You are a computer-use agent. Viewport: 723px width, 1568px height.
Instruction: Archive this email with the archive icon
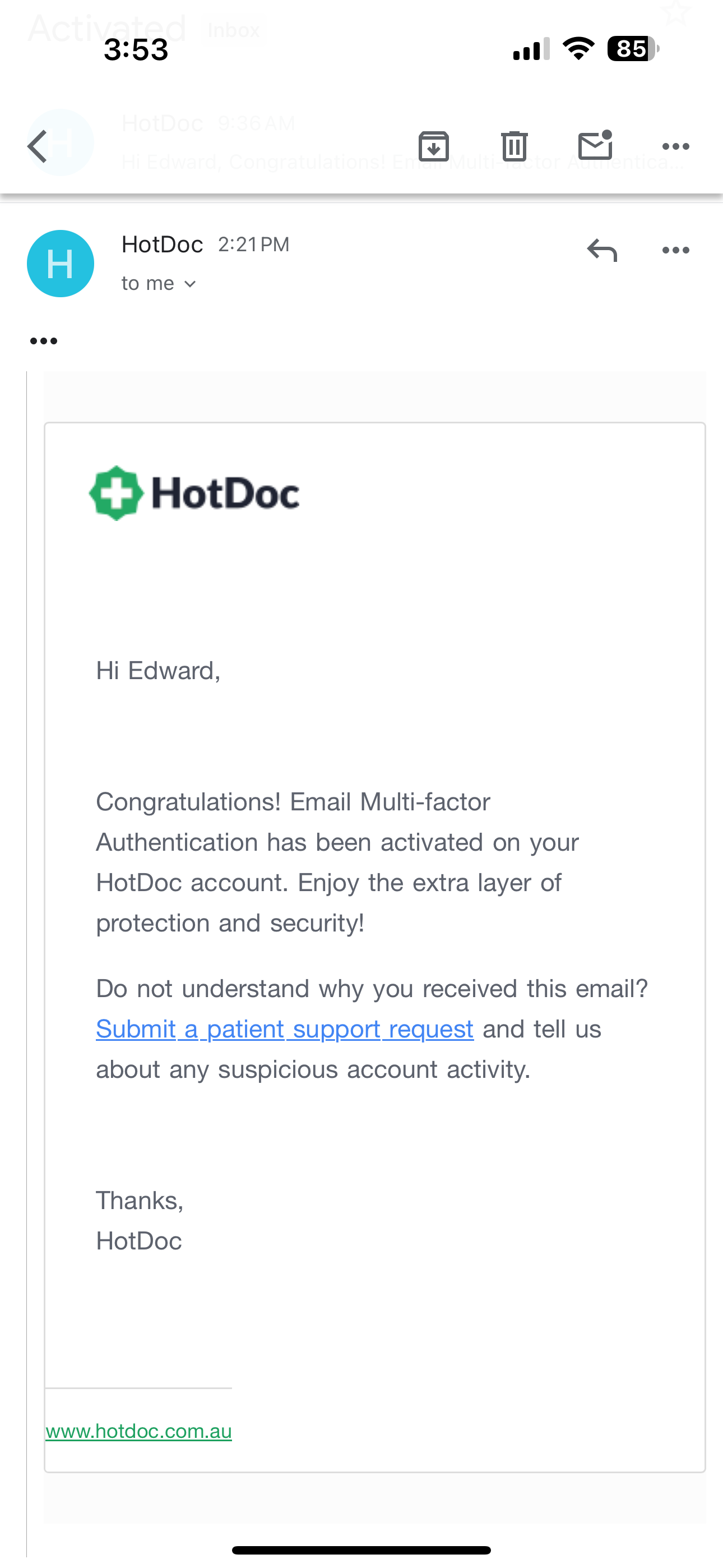433,146
